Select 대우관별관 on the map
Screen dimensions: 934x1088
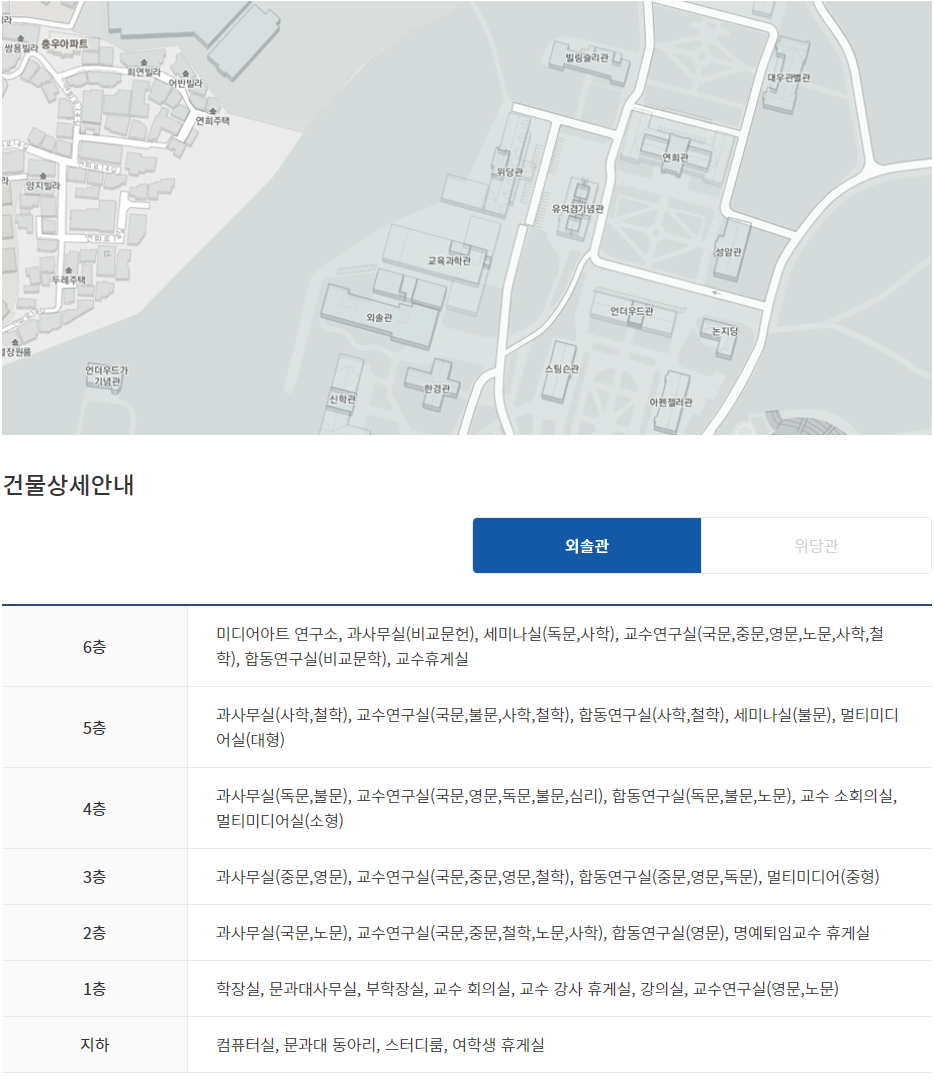(789, 78)
